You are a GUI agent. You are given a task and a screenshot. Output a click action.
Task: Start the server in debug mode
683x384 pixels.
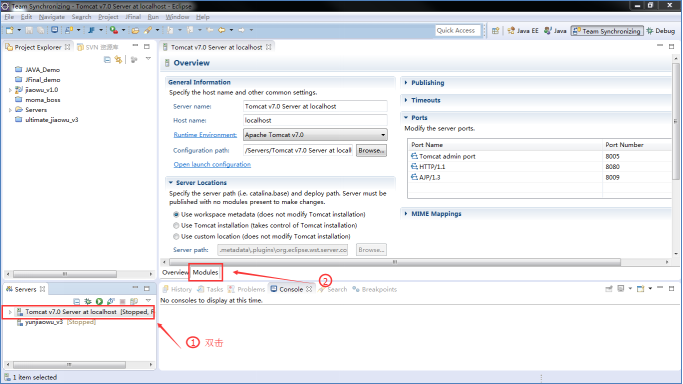tap(88, 301)
